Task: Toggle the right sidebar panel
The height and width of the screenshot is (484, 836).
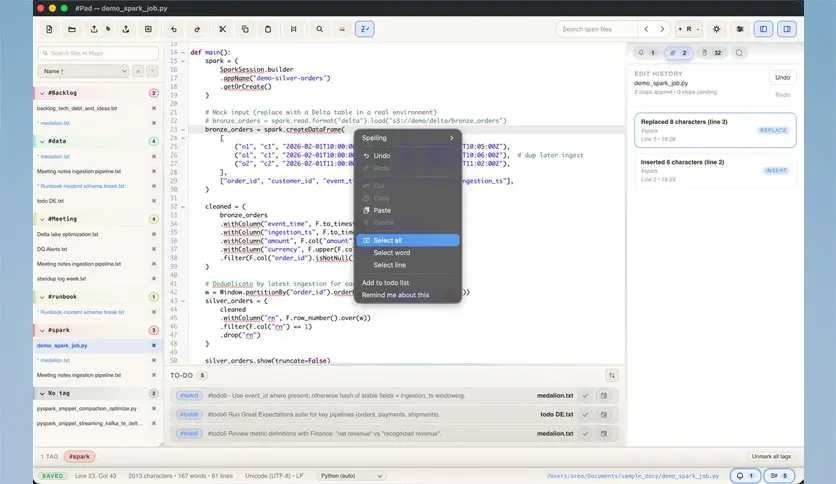Action: tap(787, 29)
